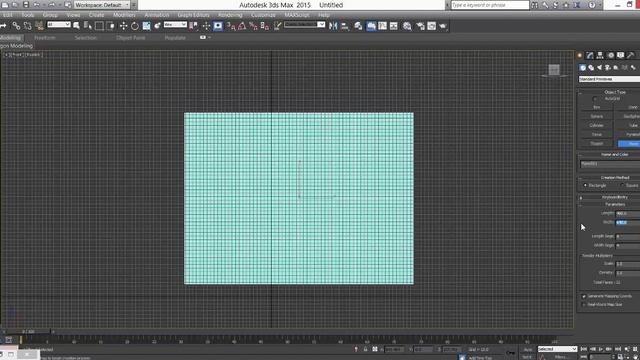The width and height of the screenshot is (640, 360).
Task: Activate the Select and Rotate tool
Action: click(x=135, y=26)
